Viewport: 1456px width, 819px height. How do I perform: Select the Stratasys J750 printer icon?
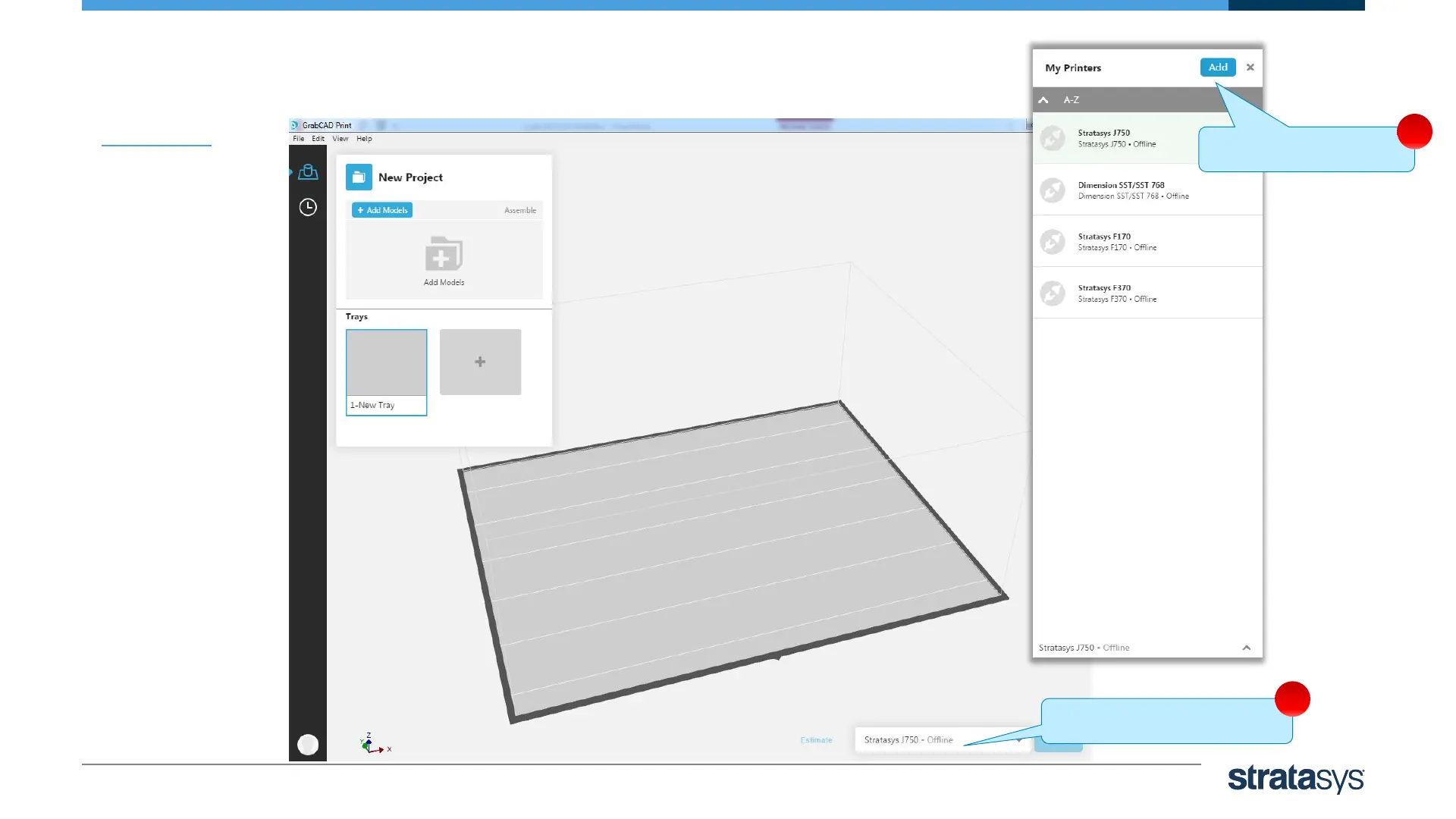pyautogui.click(x=1053, y=138)
